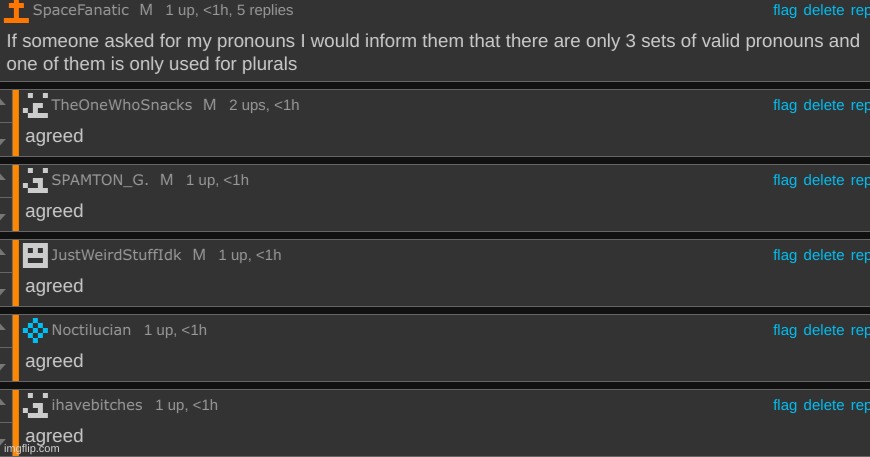
Task: Click TheOneWhoSnacks avatar icon
Action: tap(35, 105)
